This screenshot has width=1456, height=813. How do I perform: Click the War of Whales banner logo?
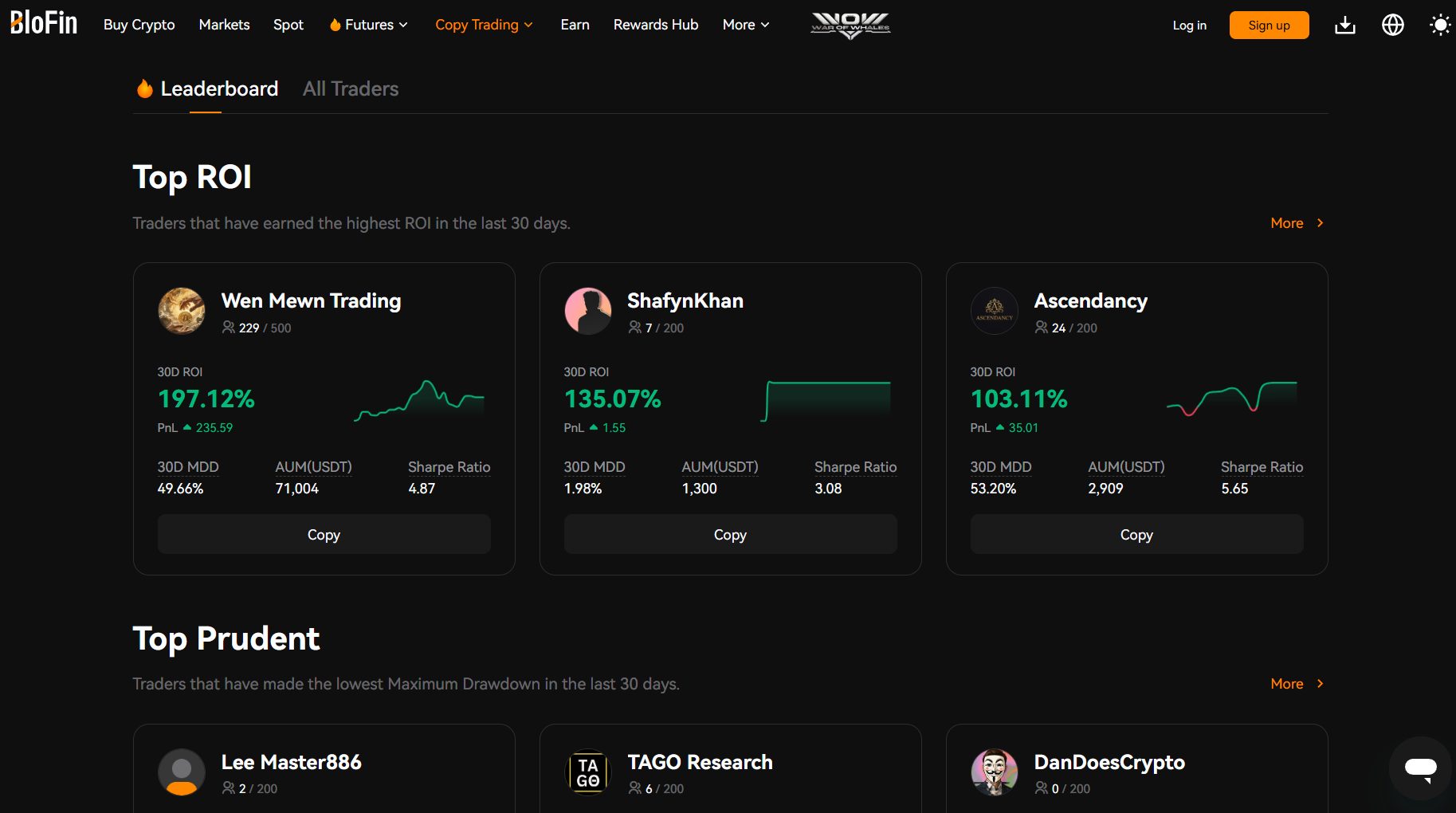coord(850,26)
